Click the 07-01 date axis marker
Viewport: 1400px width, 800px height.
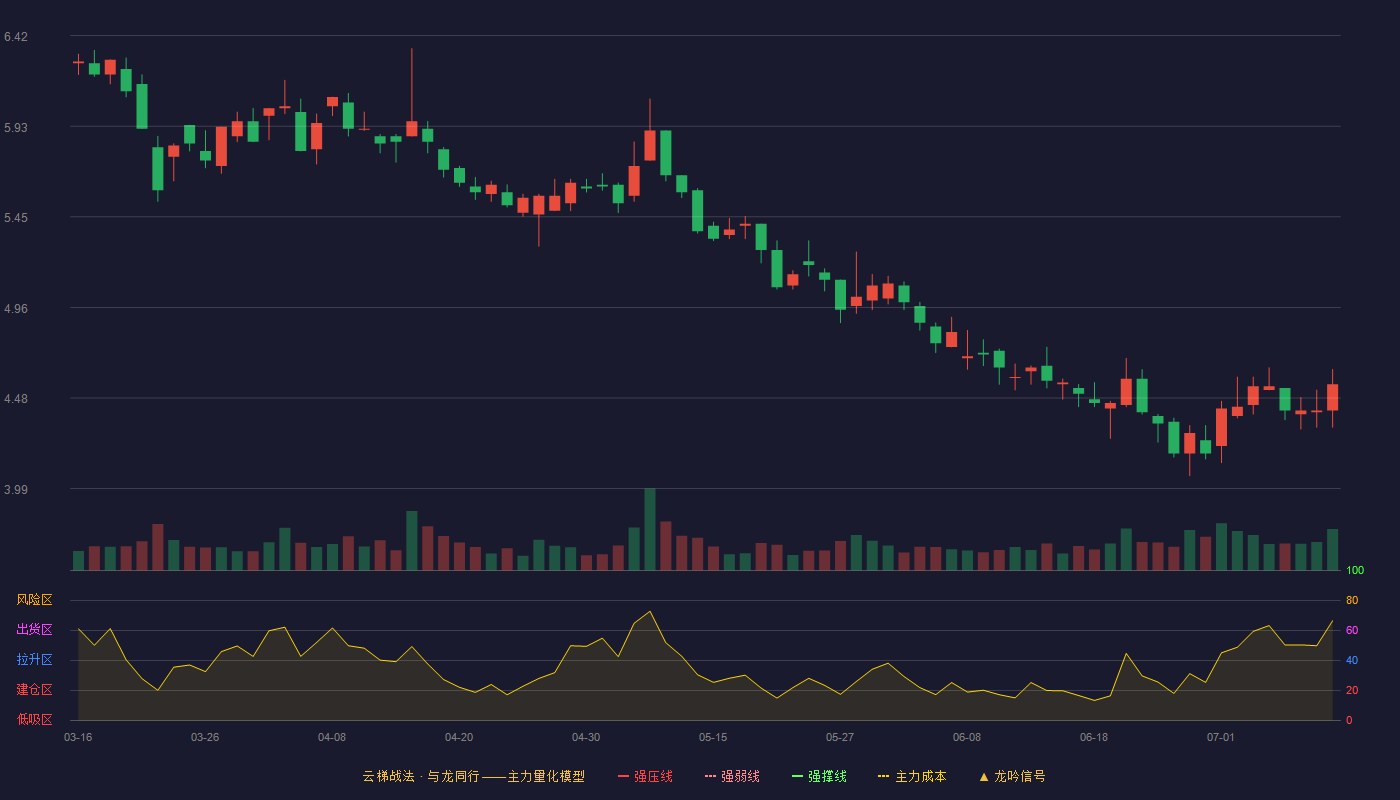[1221, 737]
